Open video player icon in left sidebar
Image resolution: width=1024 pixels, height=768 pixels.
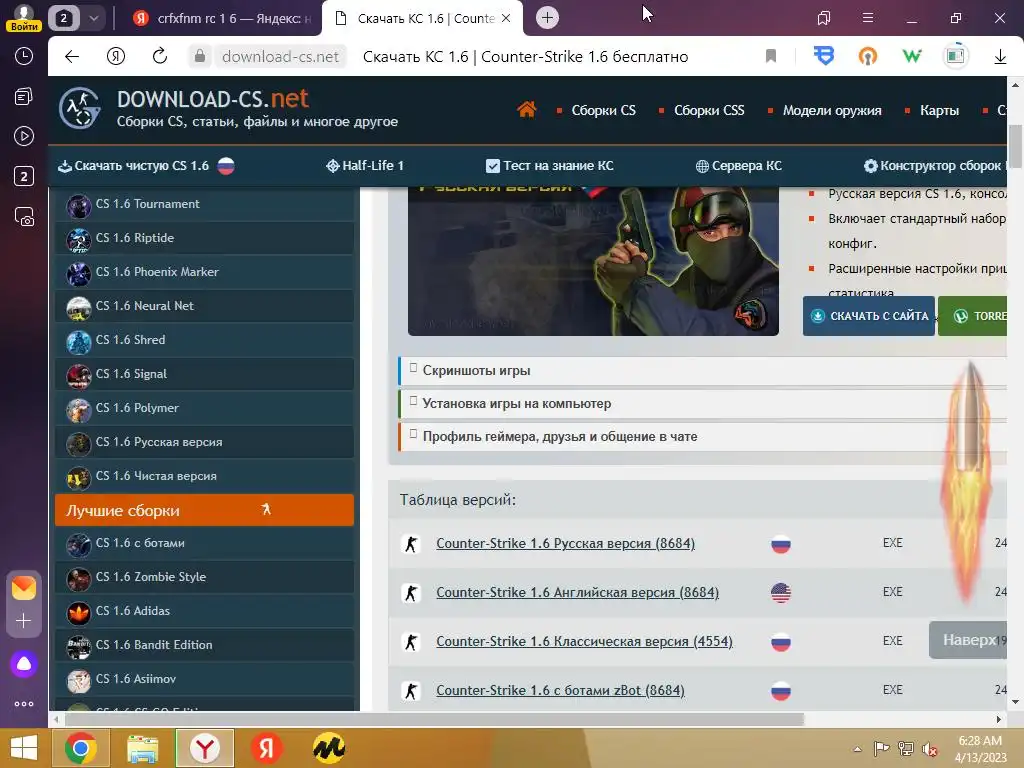(x=24, y=136)
